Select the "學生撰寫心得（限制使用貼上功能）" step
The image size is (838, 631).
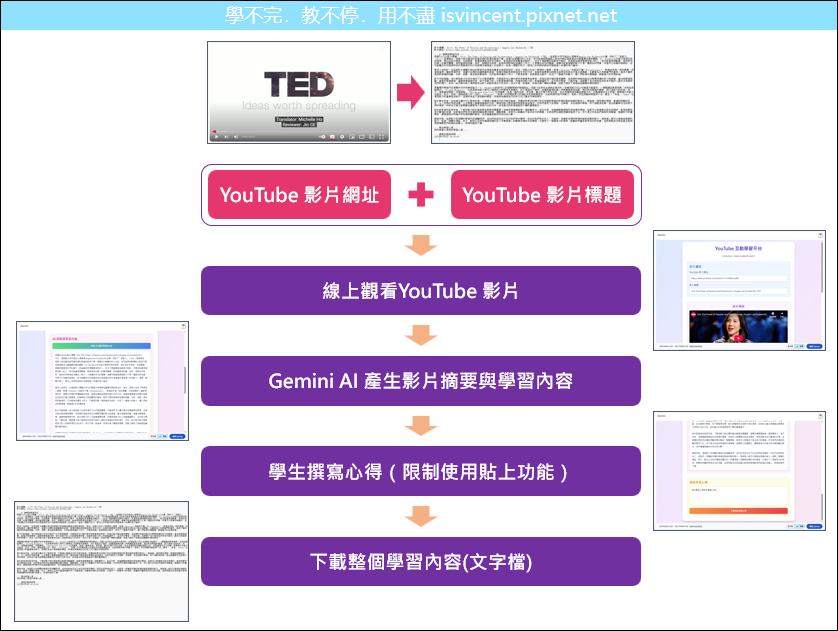pyautogui.click(x=421, y=471)
